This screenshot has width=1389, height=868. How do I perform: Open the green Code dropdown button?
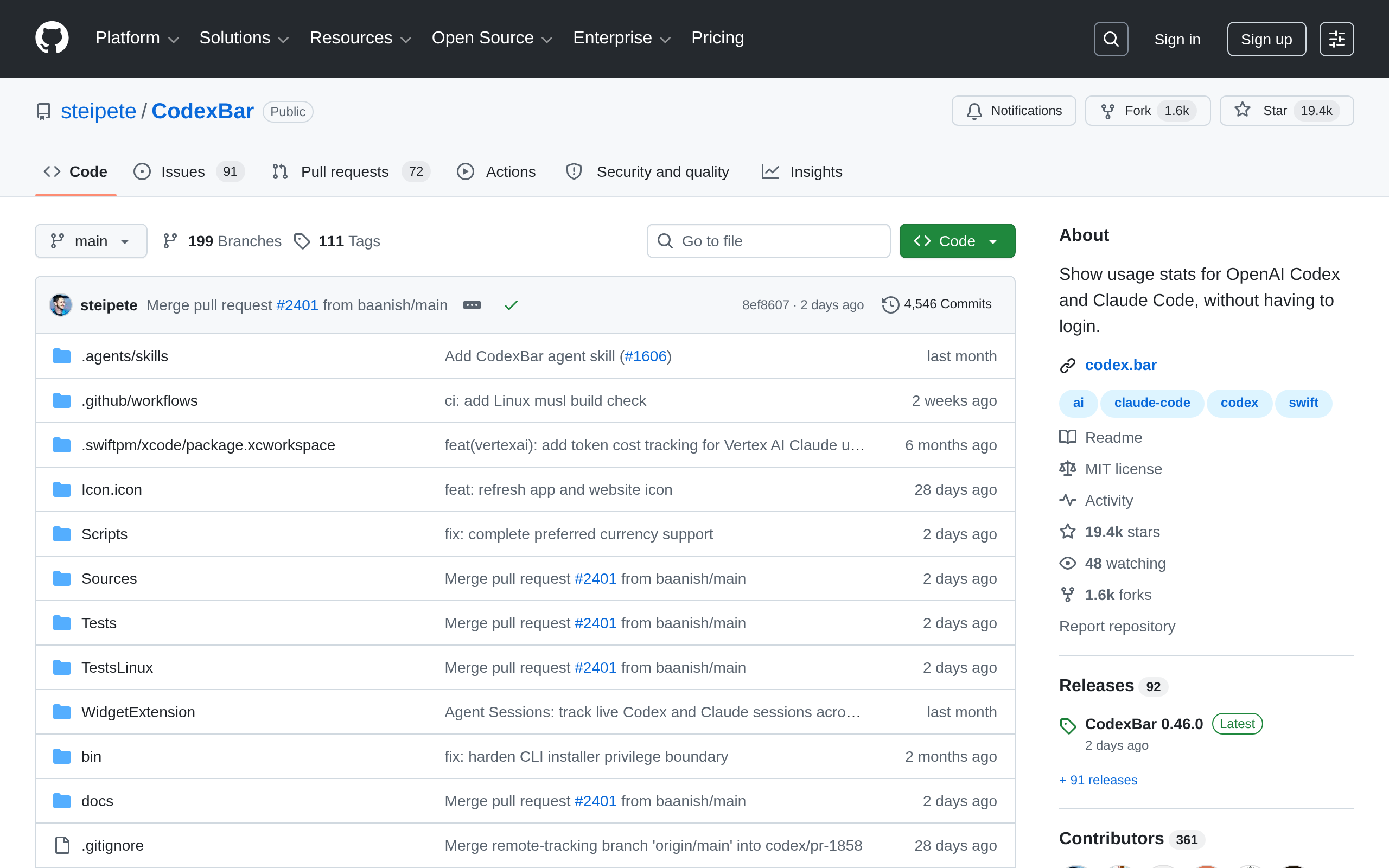957,241
